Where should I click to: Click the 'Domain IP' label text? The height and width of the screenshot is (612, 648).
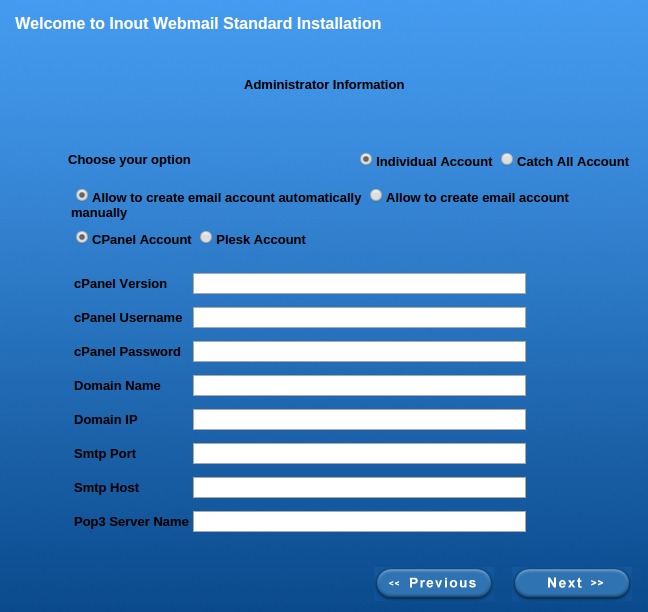(105, 420)
